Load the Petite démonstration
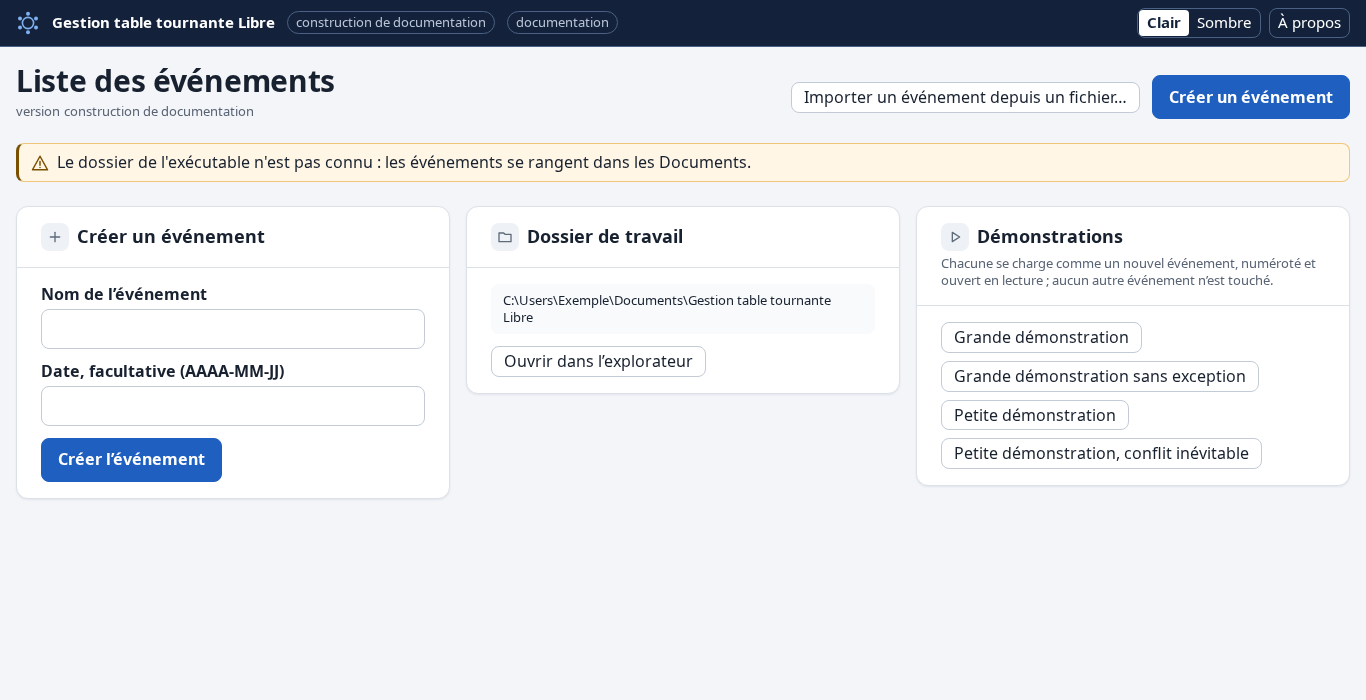The image size is (1366, 700). pos(1034,415)
